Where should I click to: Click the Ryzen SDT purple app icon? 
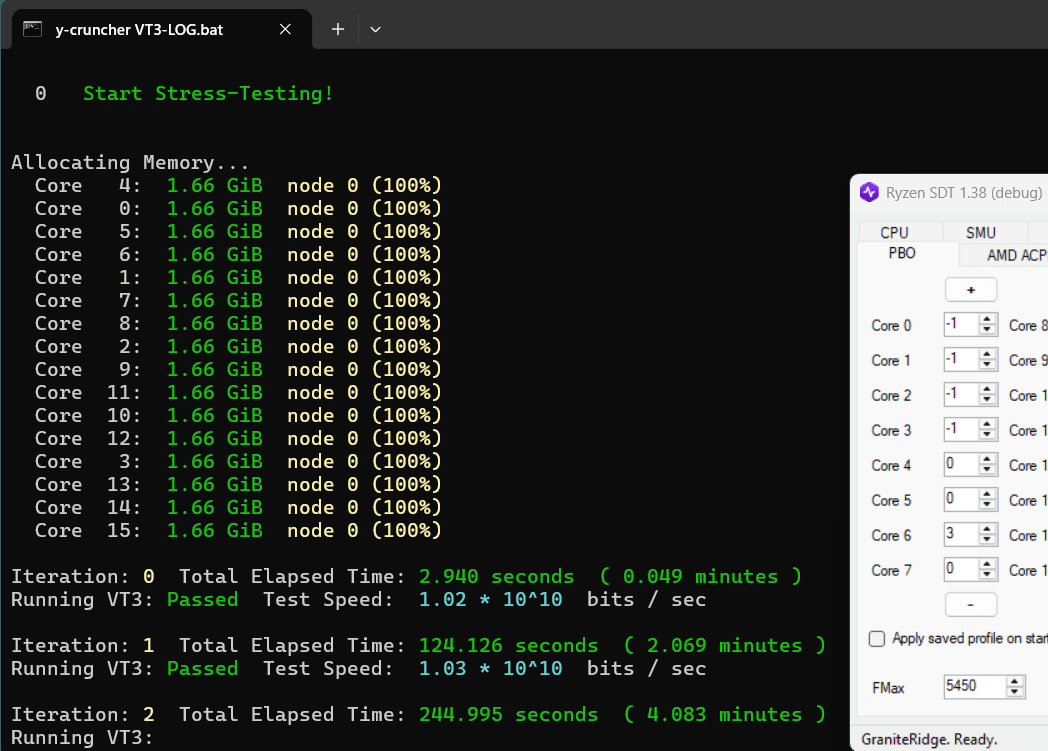point(869,192)
